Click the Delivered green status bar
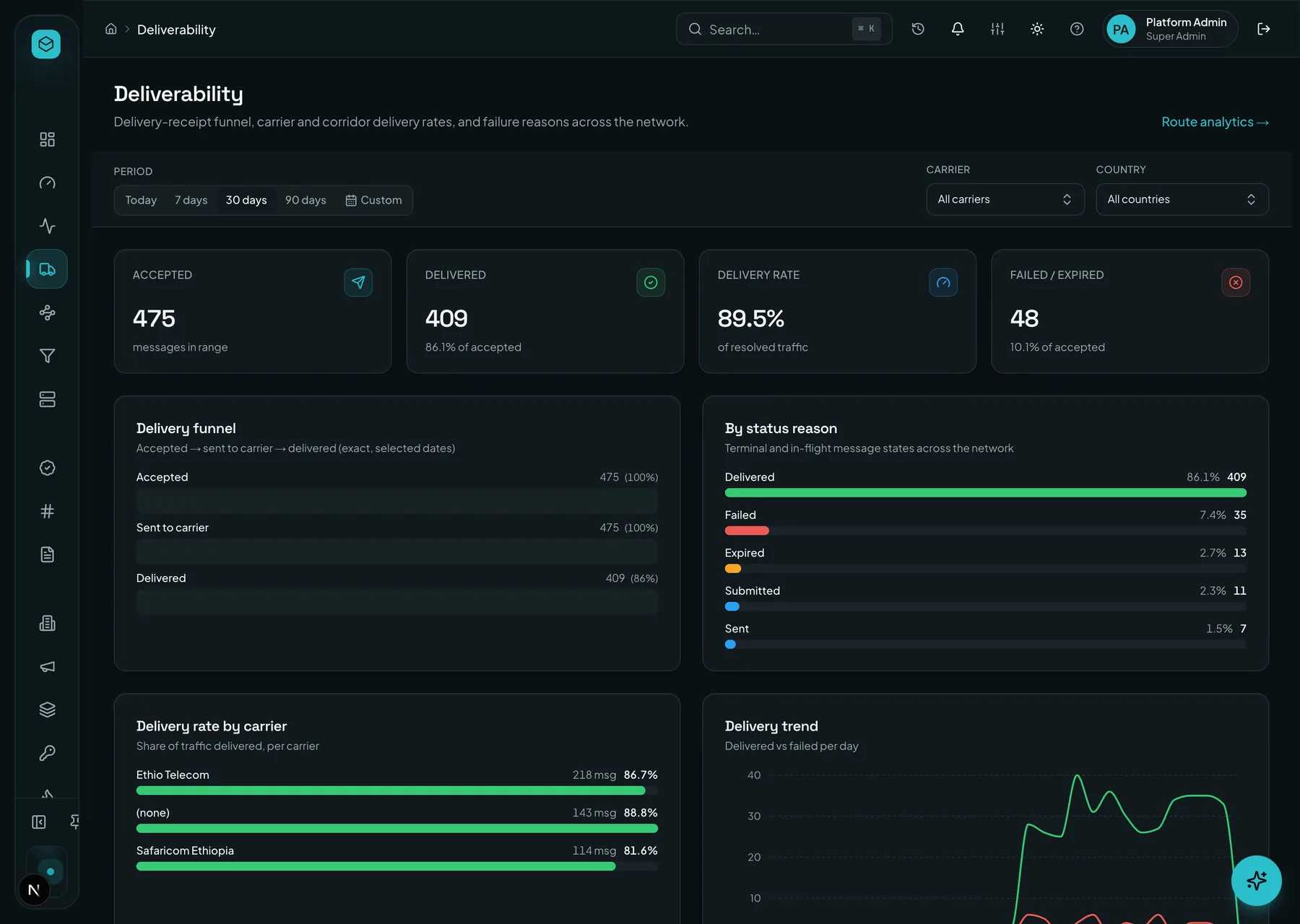This screenshot has height=924, width=1300. coord(986,493)
